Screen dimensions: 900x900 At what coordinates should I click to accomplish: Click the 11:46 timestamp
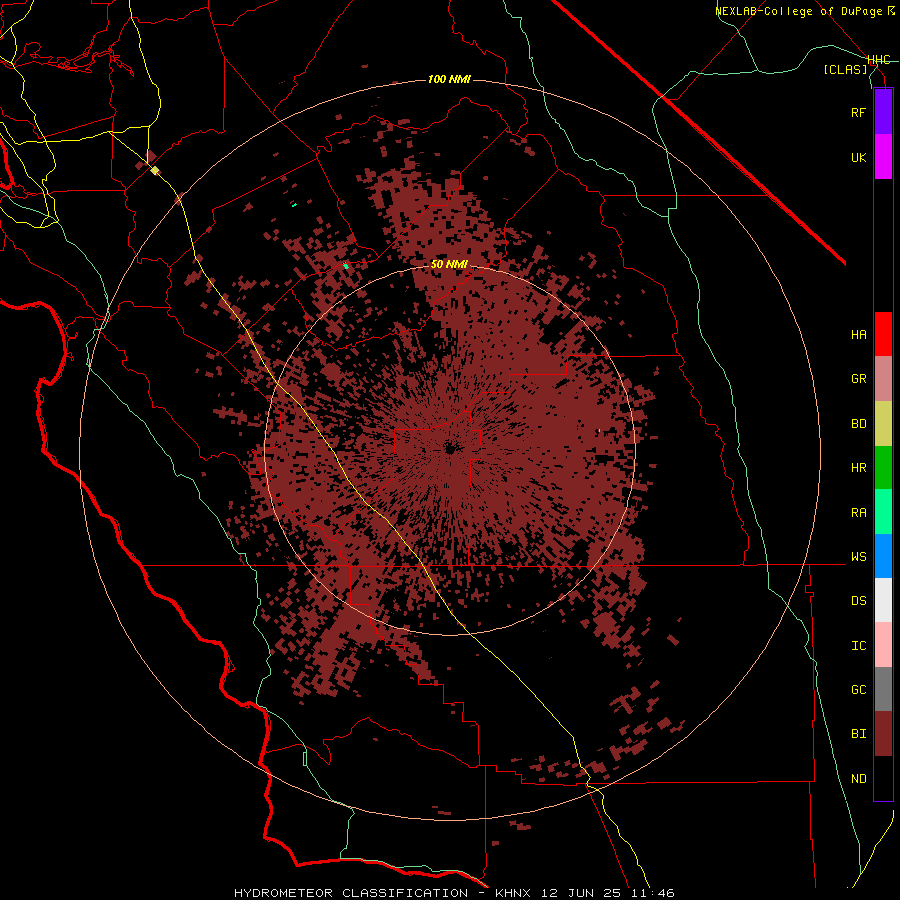click(x=653, y=893)
